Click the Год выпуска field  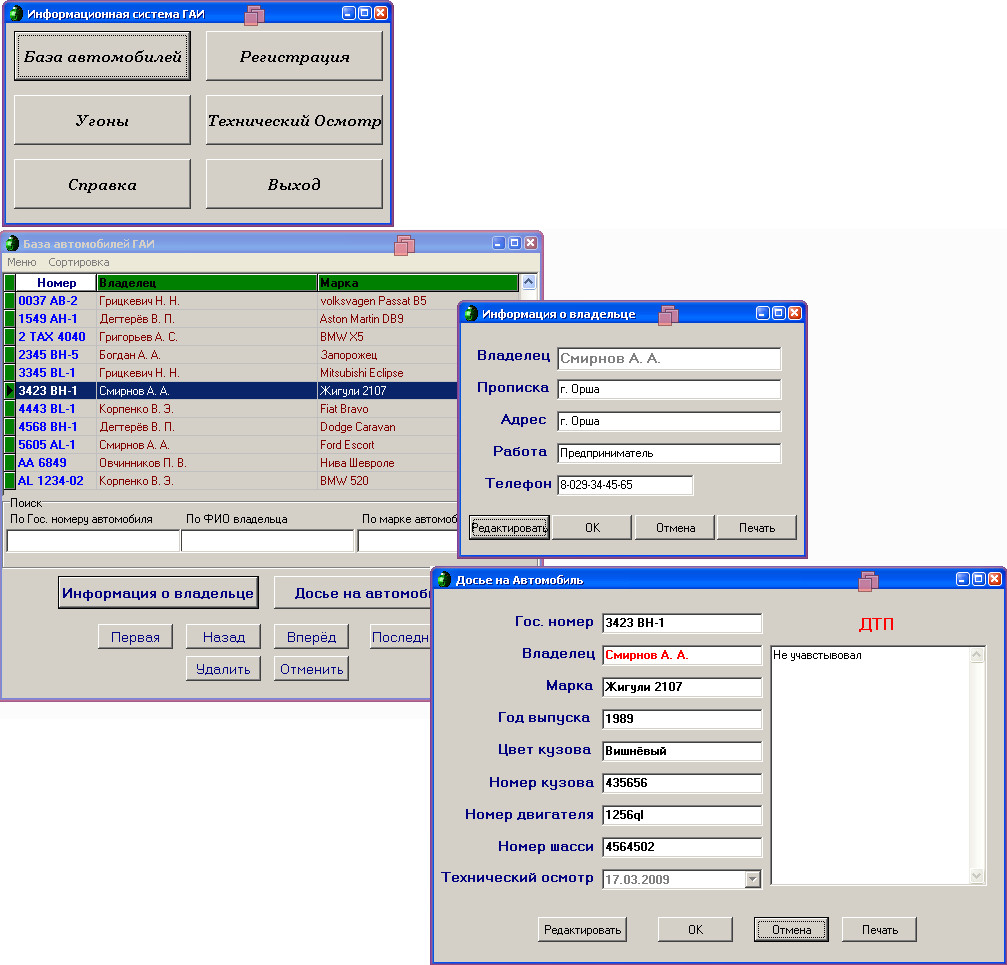point(682,719)
